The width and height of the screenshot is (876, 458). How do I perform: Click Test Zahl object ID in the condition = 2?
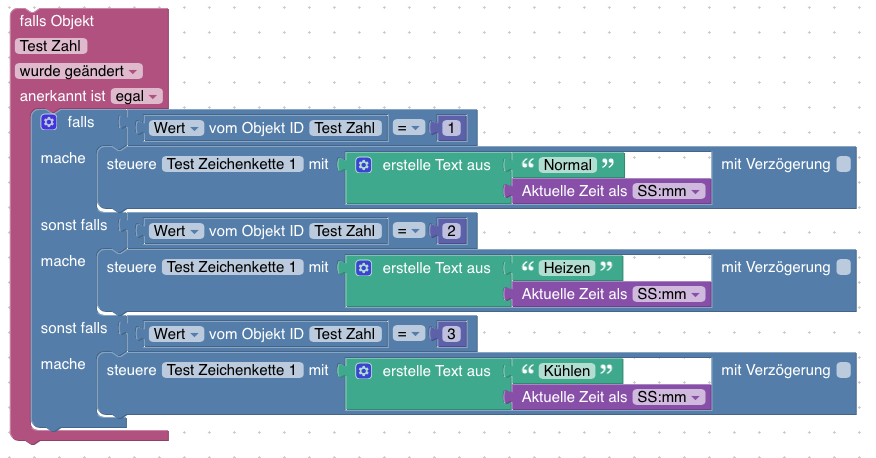pos(345,231)
